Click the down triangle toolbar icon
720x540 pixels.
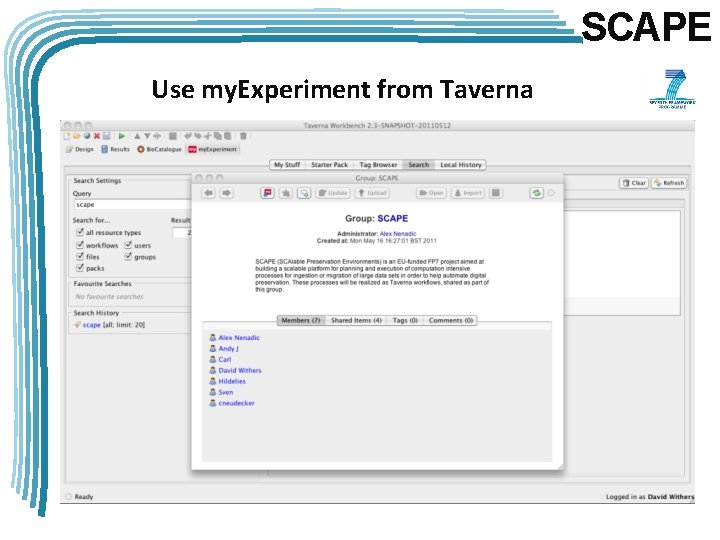(x=147, y=136)
